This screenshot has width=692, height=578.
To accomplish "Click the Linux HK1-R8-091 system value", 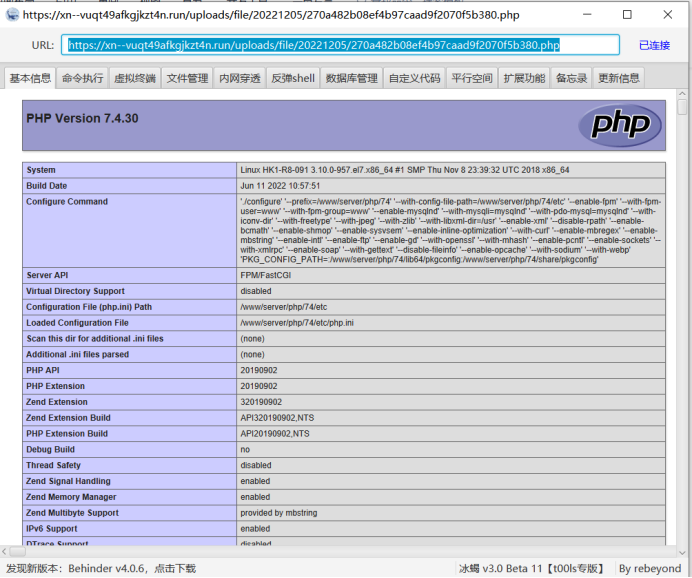I will [405, 170].
